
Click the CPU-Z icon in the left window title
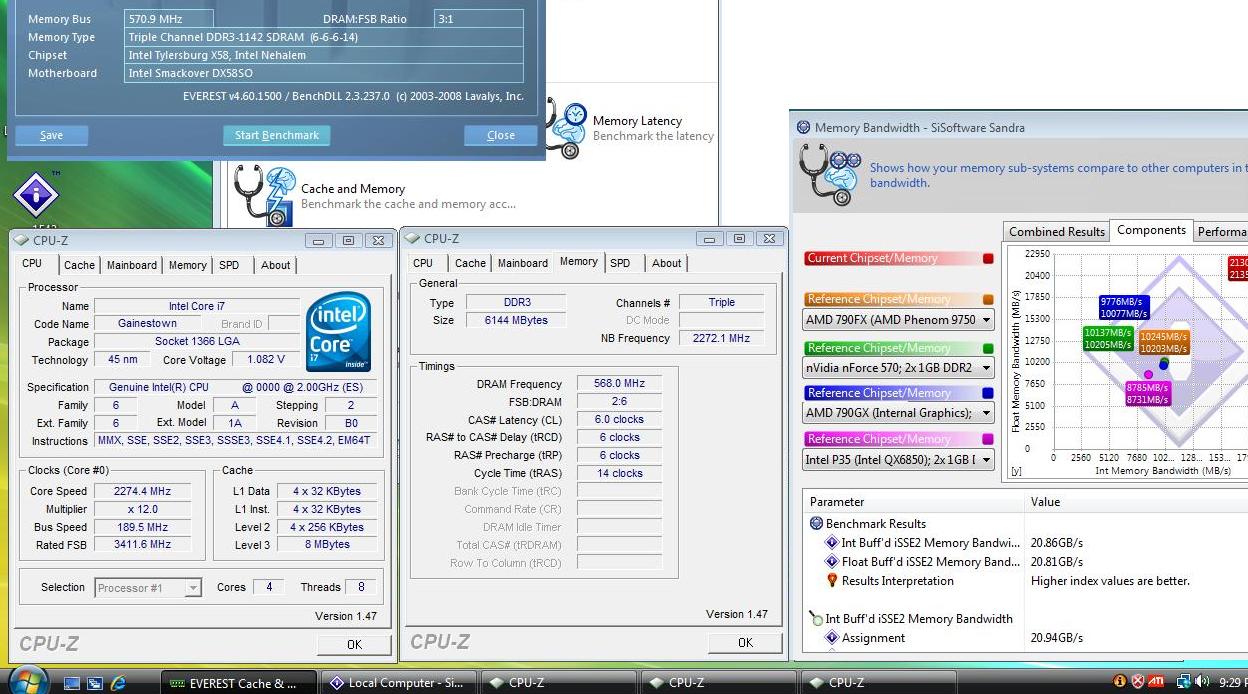click(22, 241)
